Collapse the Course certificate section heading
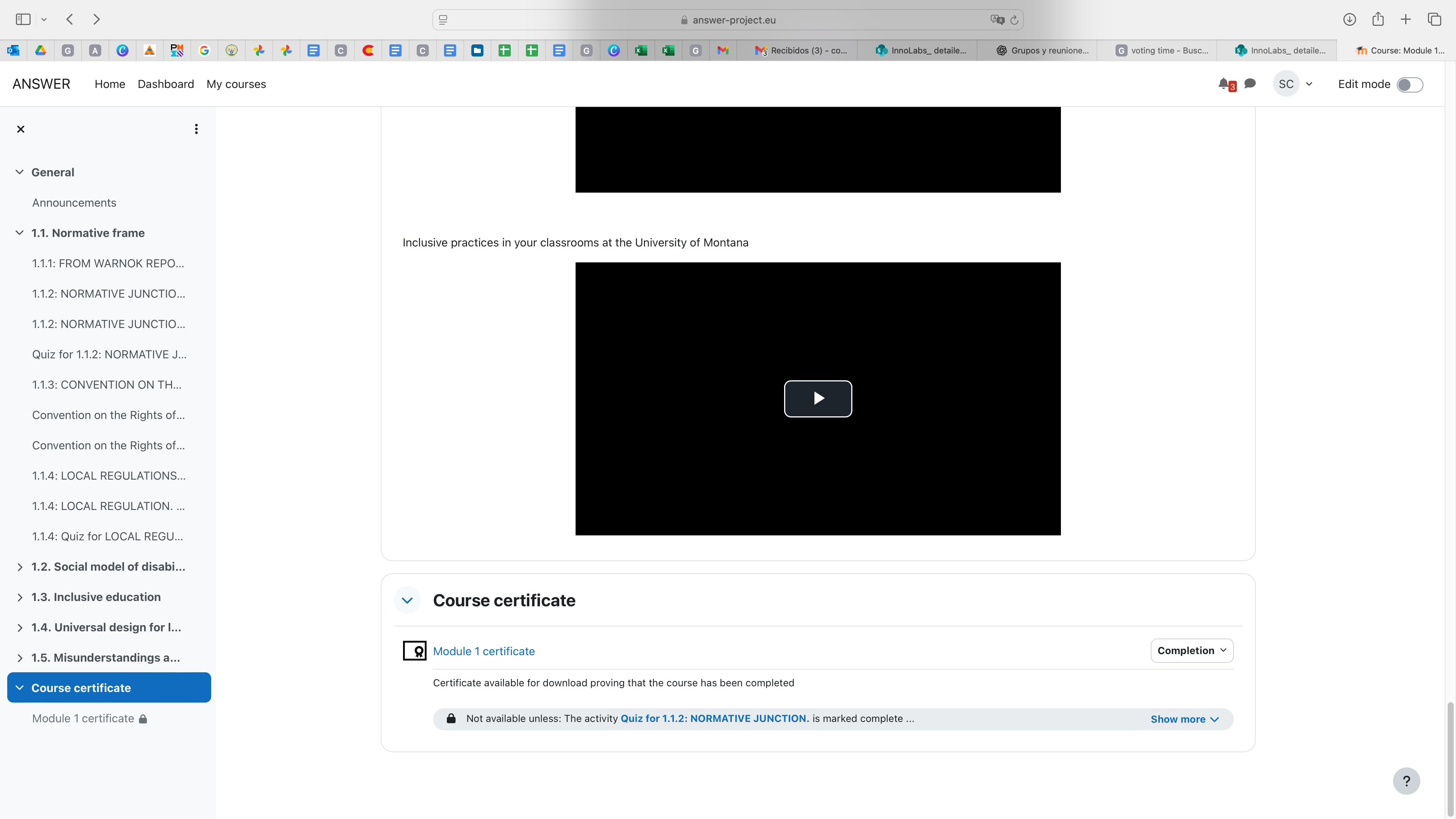Image resolution: width=1456 pixels, height=819 pixels. coord(407,600)
